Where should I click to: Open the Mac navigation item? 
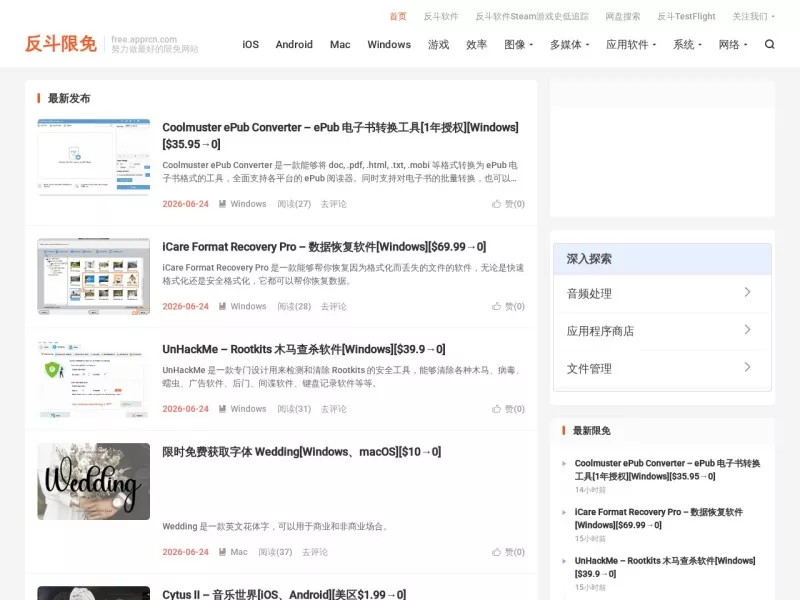(340, 45)
